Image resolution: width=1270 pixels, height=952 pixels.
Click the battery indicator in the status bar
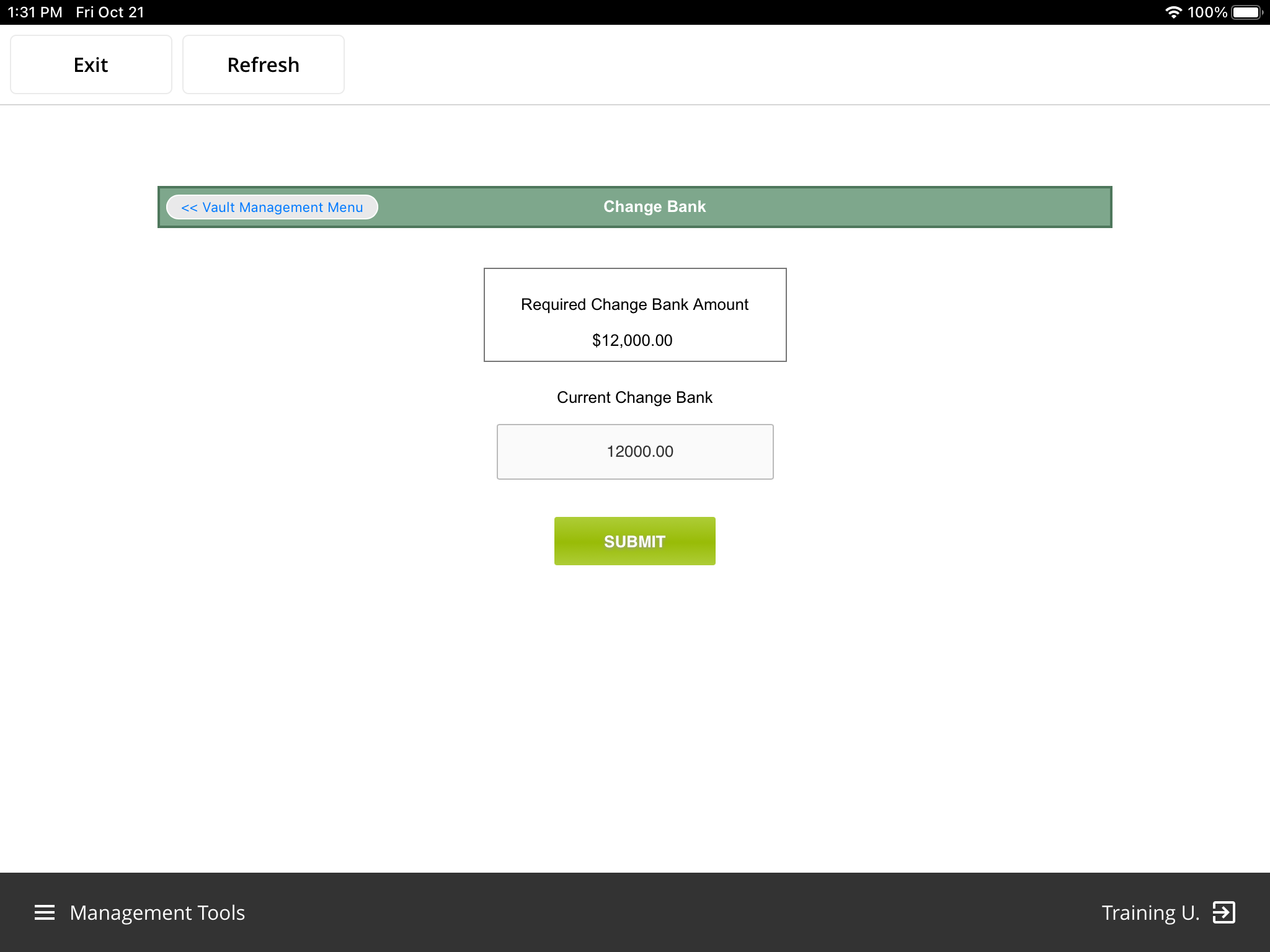pyautogui.click(x=1246, y=11)
